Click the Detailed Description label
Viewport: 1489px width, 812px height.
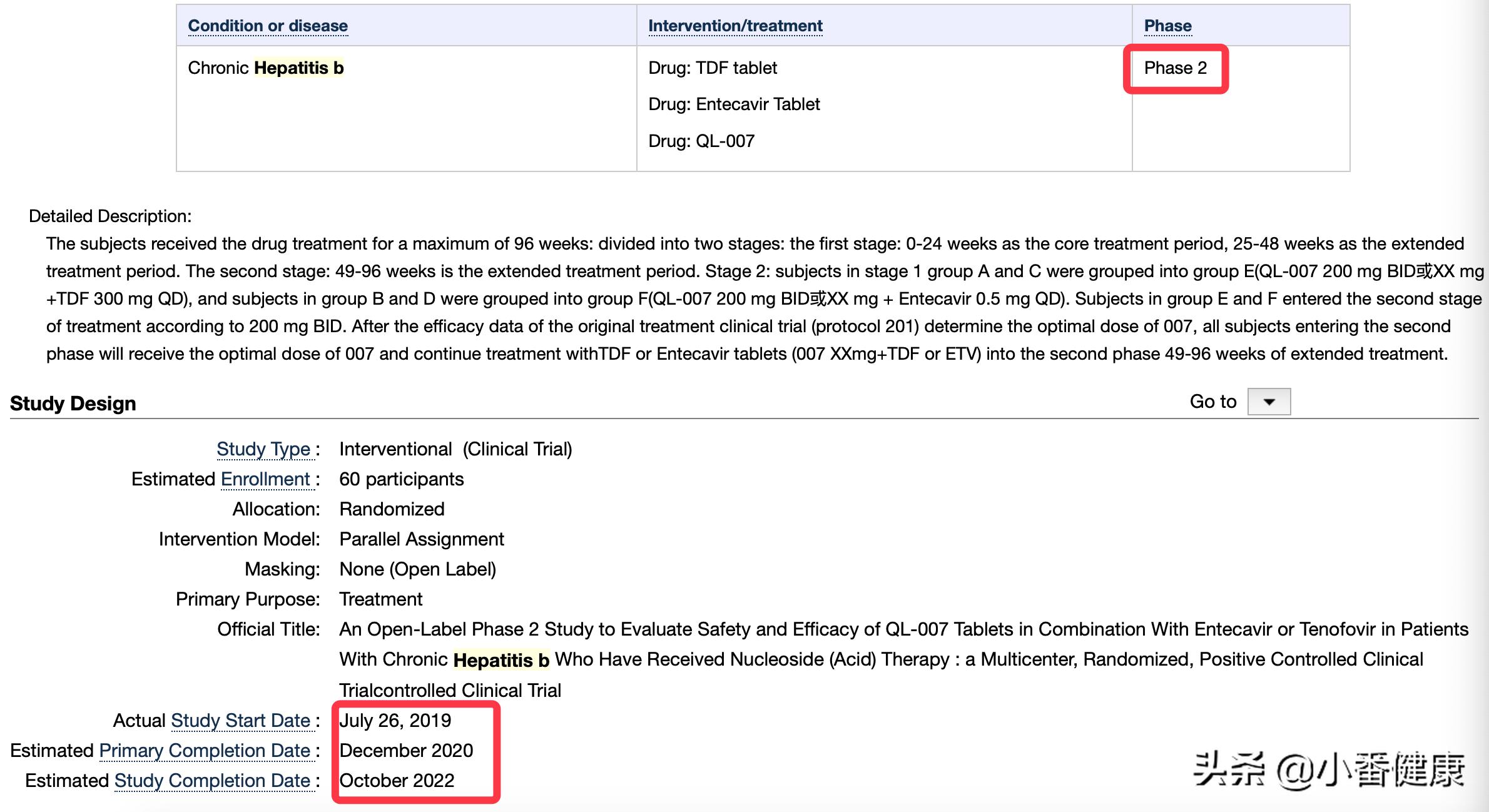click(x=110, y=216)
